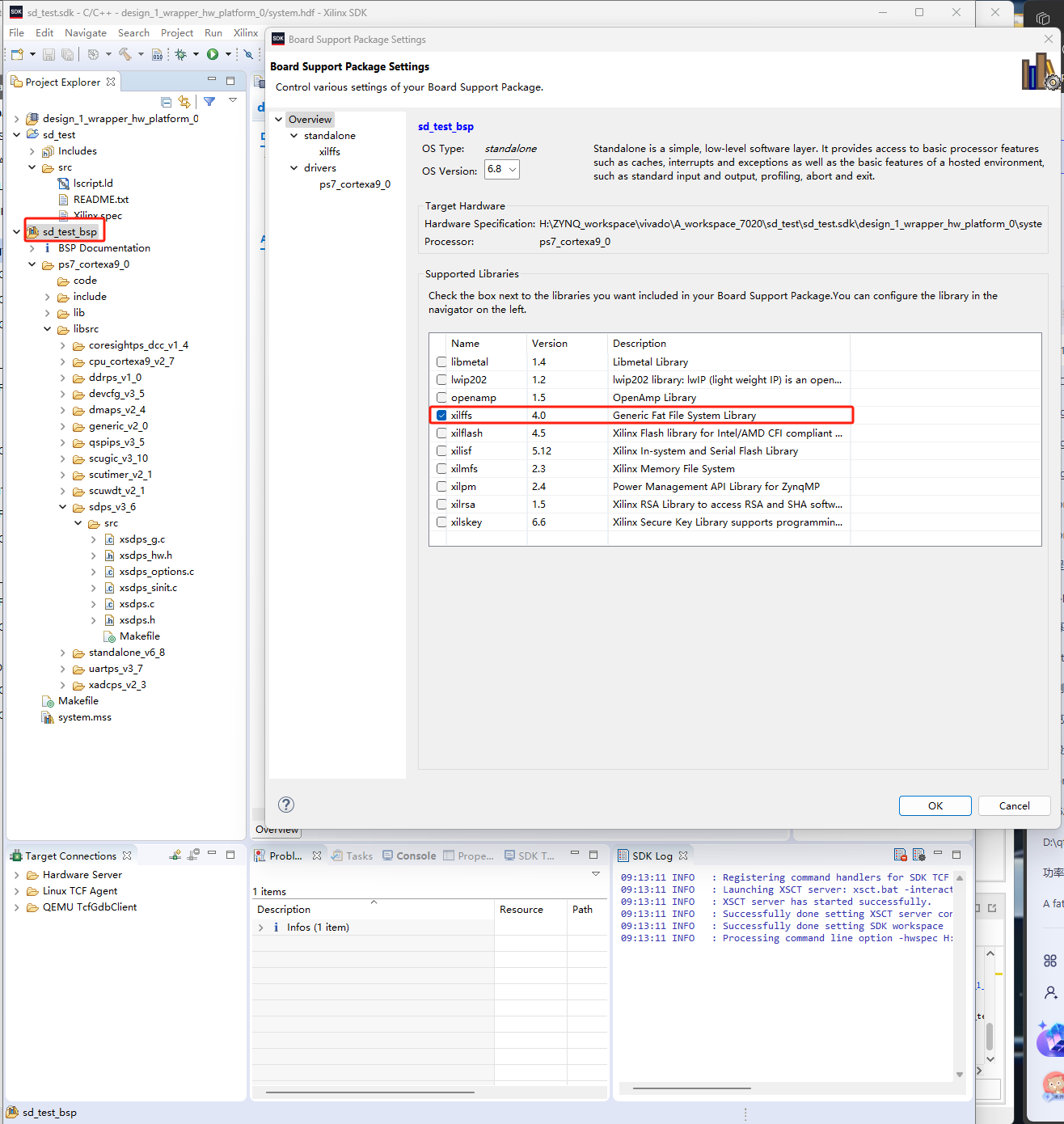The width and height of the screenshot is (1064, 1124).
Task: Enable the xilpm library checkbox
Action: coord(441,487)
